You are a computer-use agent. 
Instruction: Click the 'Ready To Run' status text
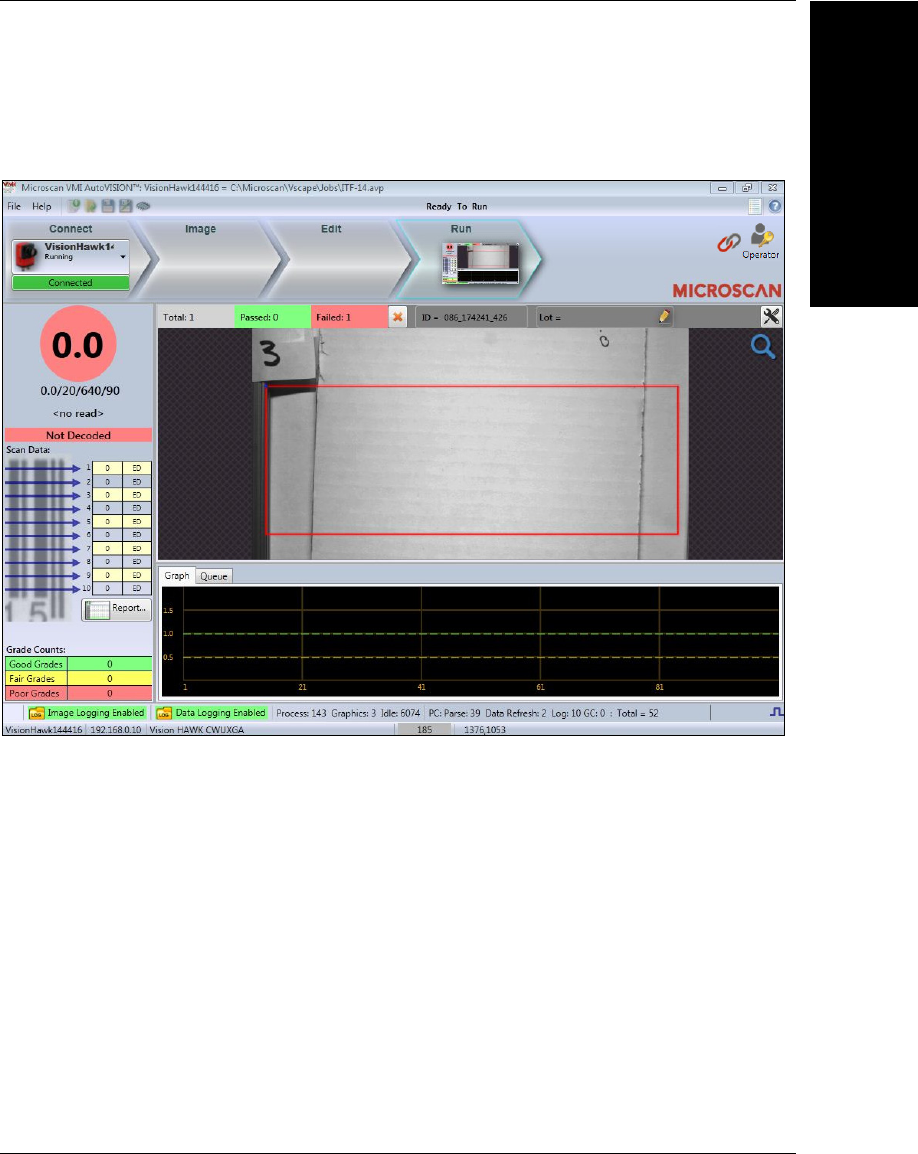[x=456, y=207]
